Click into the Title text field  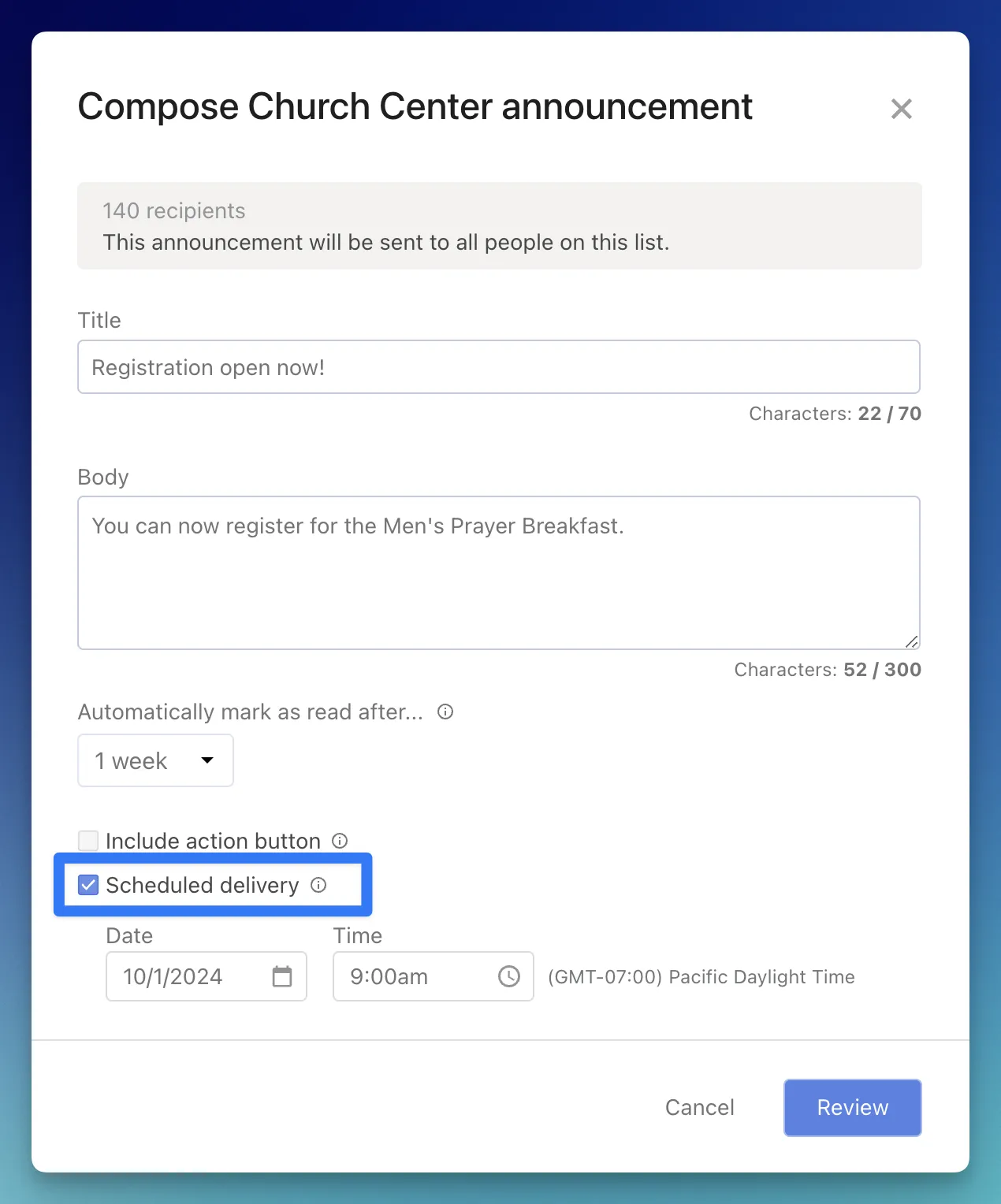(x=498, y=367)
